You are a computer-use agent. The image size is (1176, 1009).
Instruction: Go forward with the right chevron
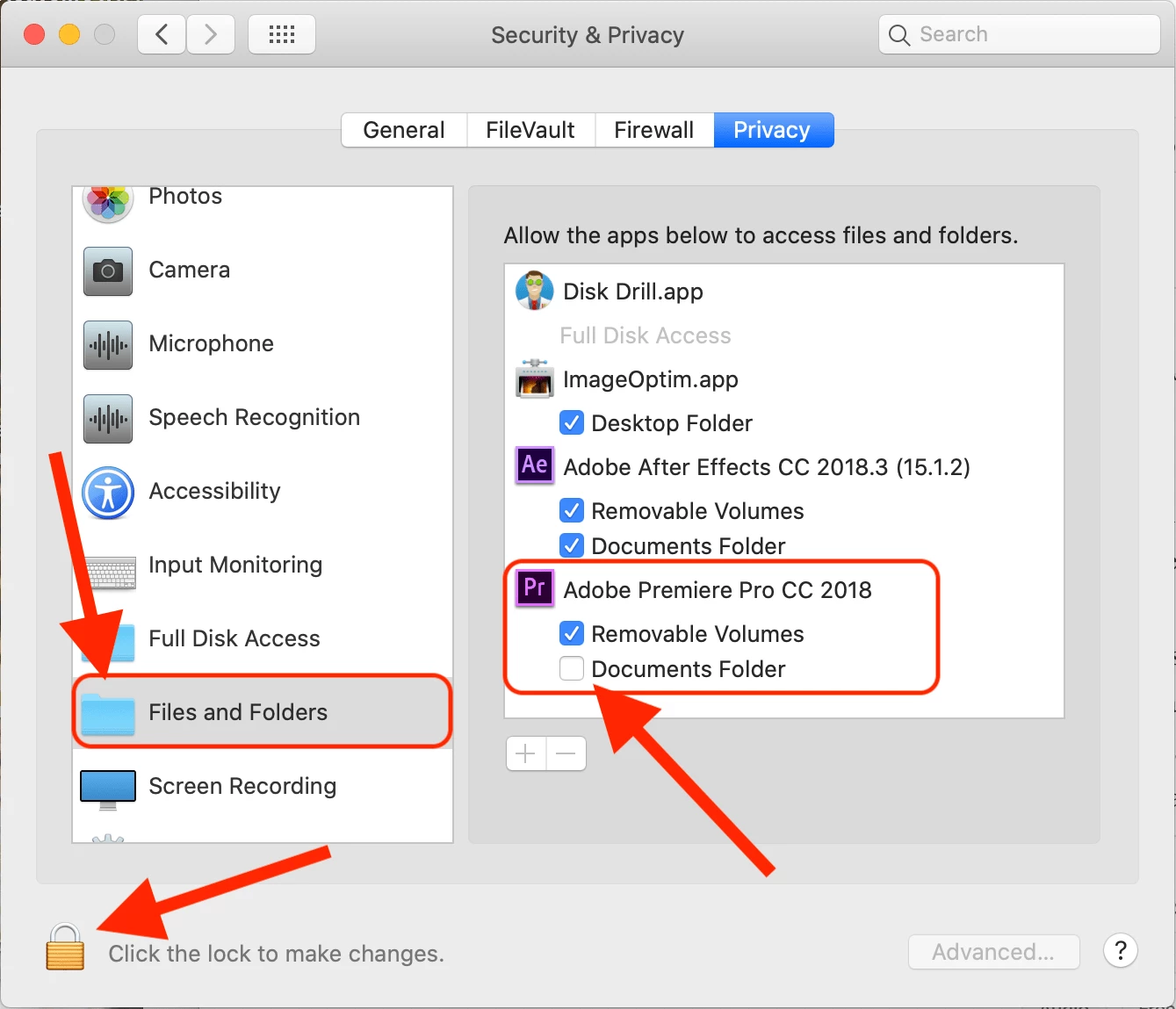(x=211, y=34)
